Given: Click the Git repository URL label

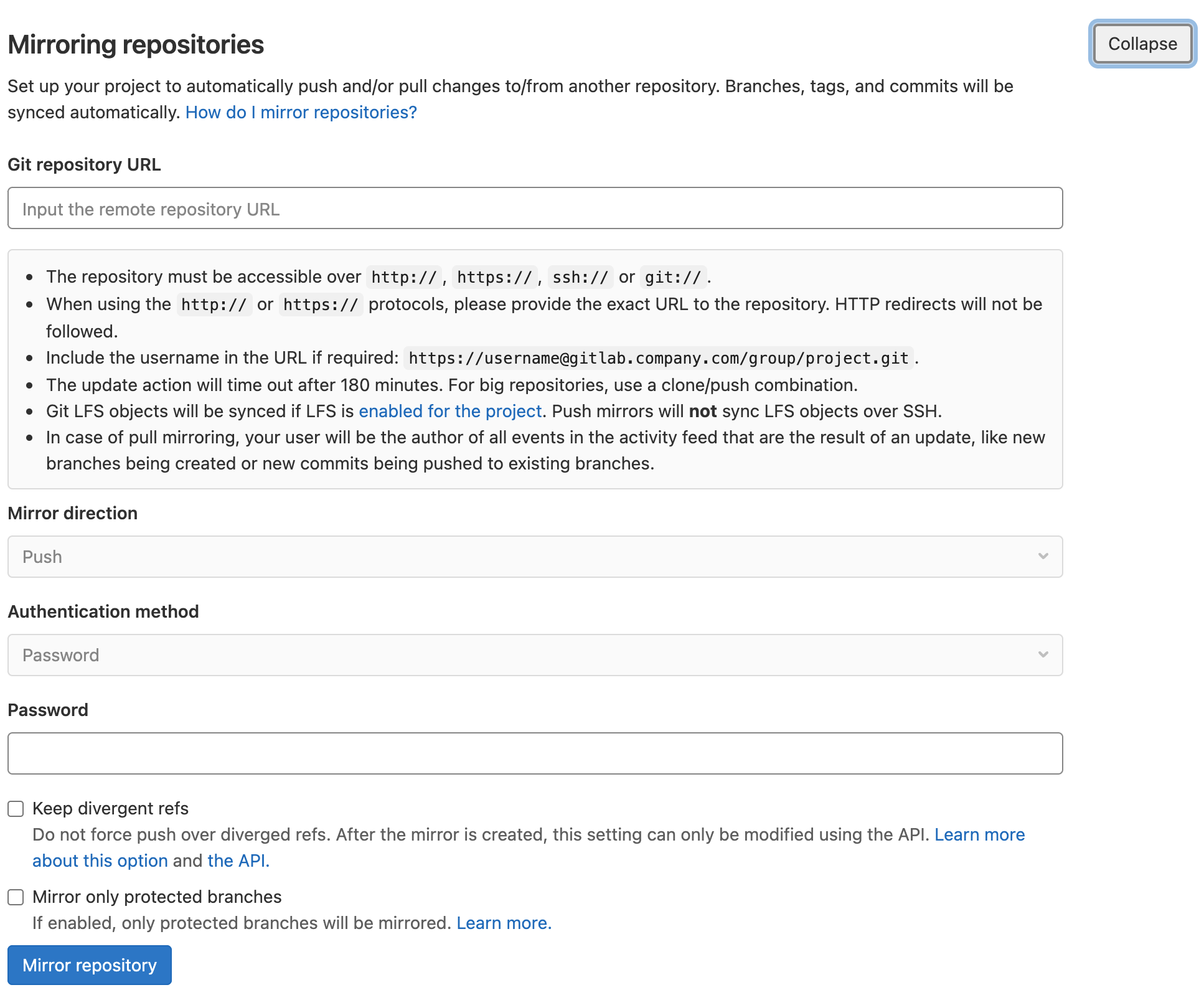Looking at the screenshot, I should coord(84,165).
